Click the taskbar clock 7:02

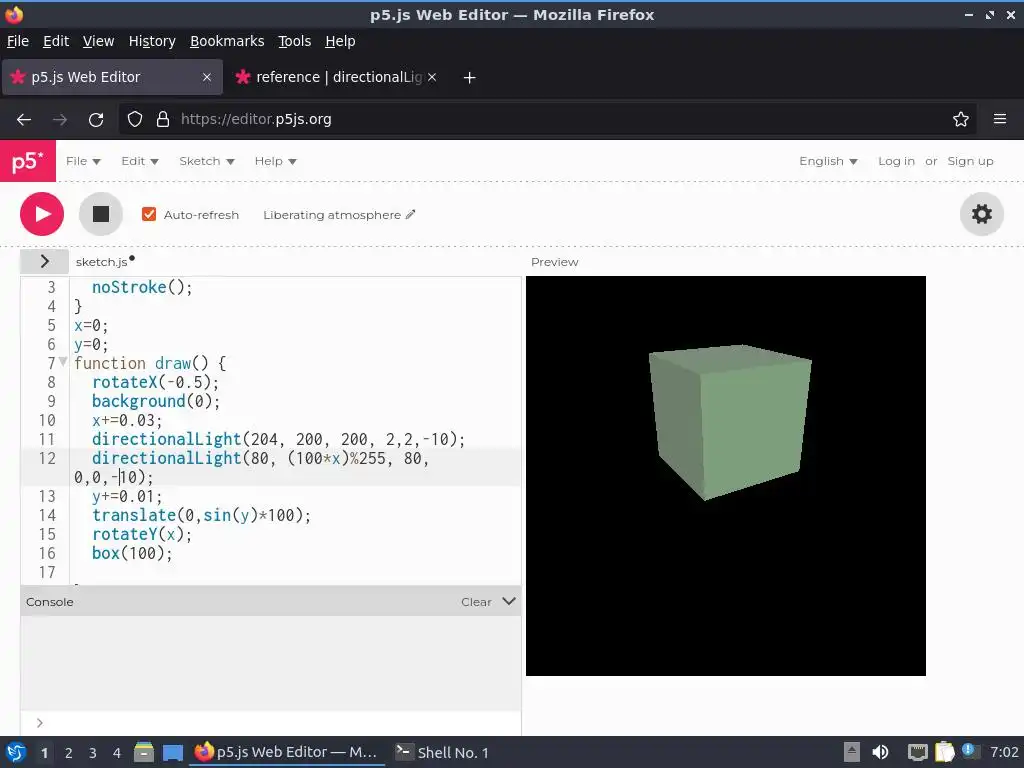[x=1003, y=752]
